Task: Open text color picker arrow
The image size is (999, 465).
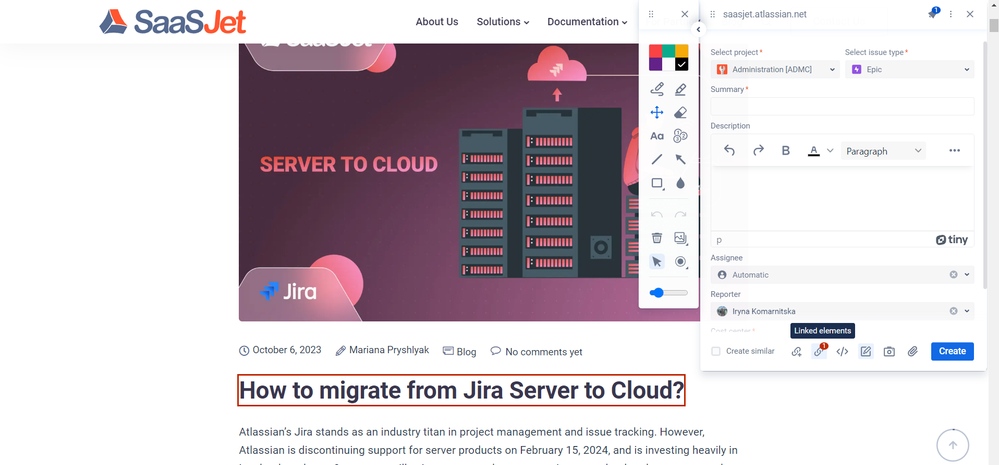Action: pyautogui.click(x=830, y=151)
